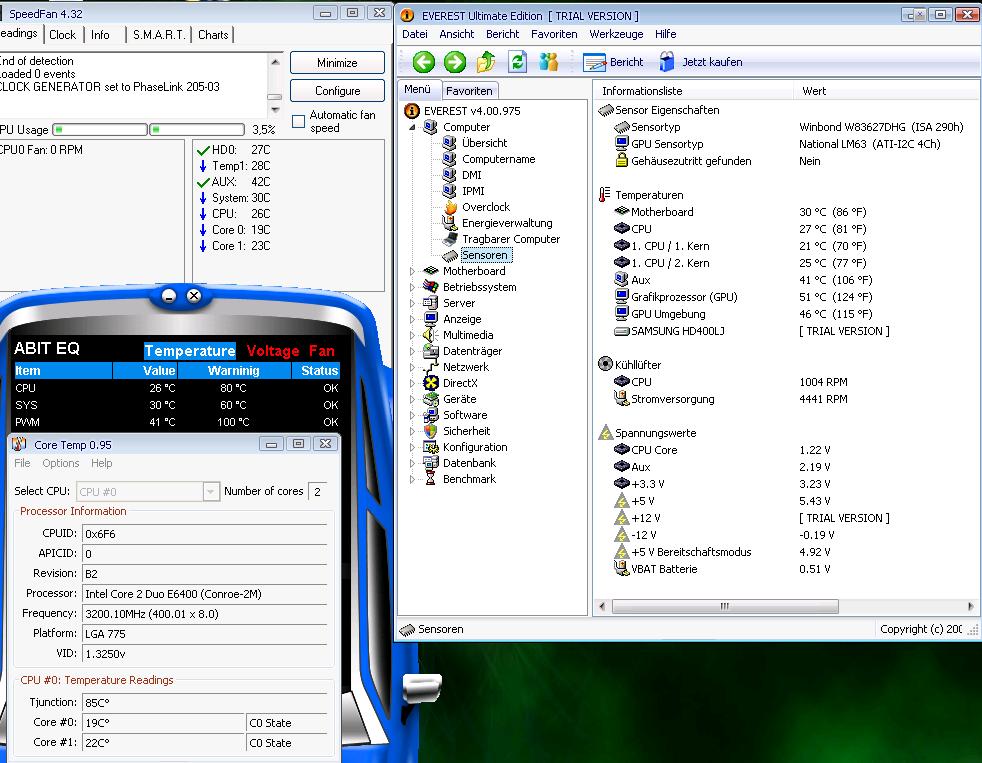Expand the Motherboard tree node

pyautogui.click(x=412, y=271)
